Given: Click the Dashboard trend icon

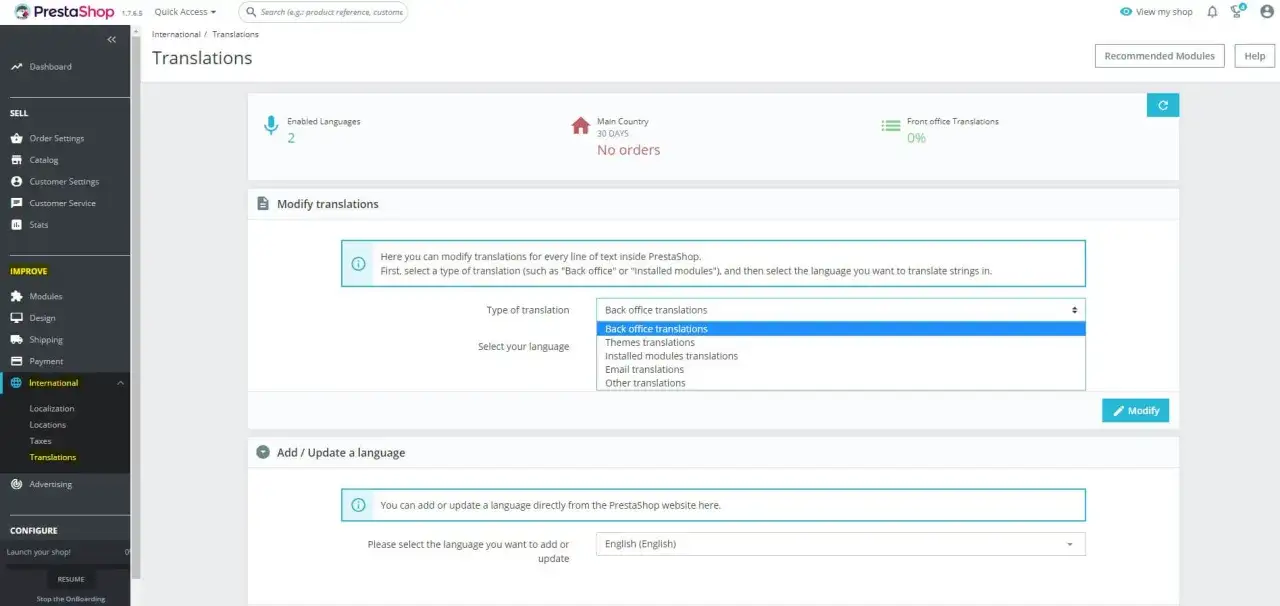Looking at the screenshot, I should coord(16,67).
